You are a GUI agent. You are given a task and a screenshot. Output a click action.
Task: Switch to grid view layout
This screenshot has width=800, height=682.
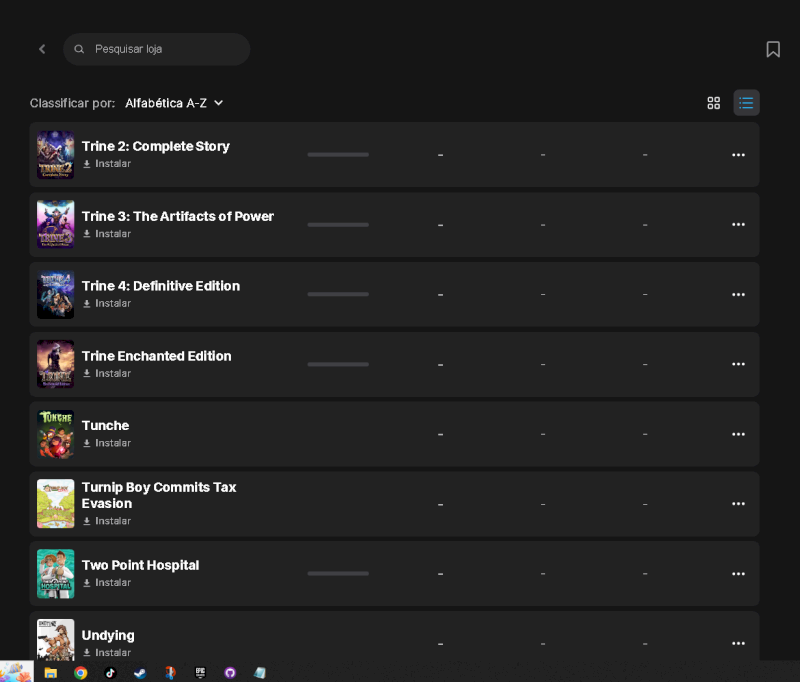point(714,103)
